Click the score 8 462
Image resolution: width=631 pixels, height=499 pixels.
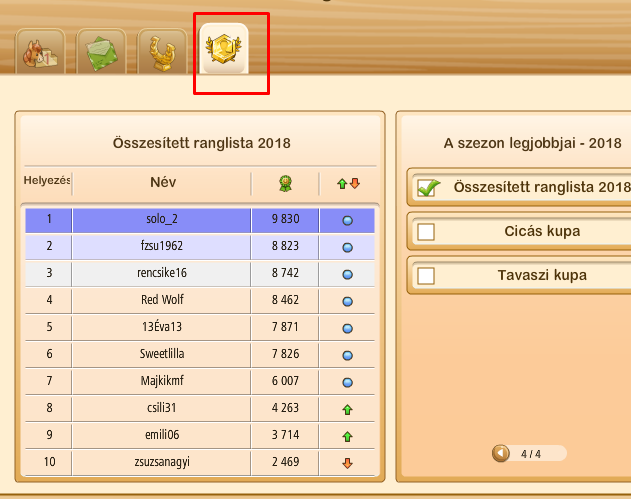coord(285,300)
